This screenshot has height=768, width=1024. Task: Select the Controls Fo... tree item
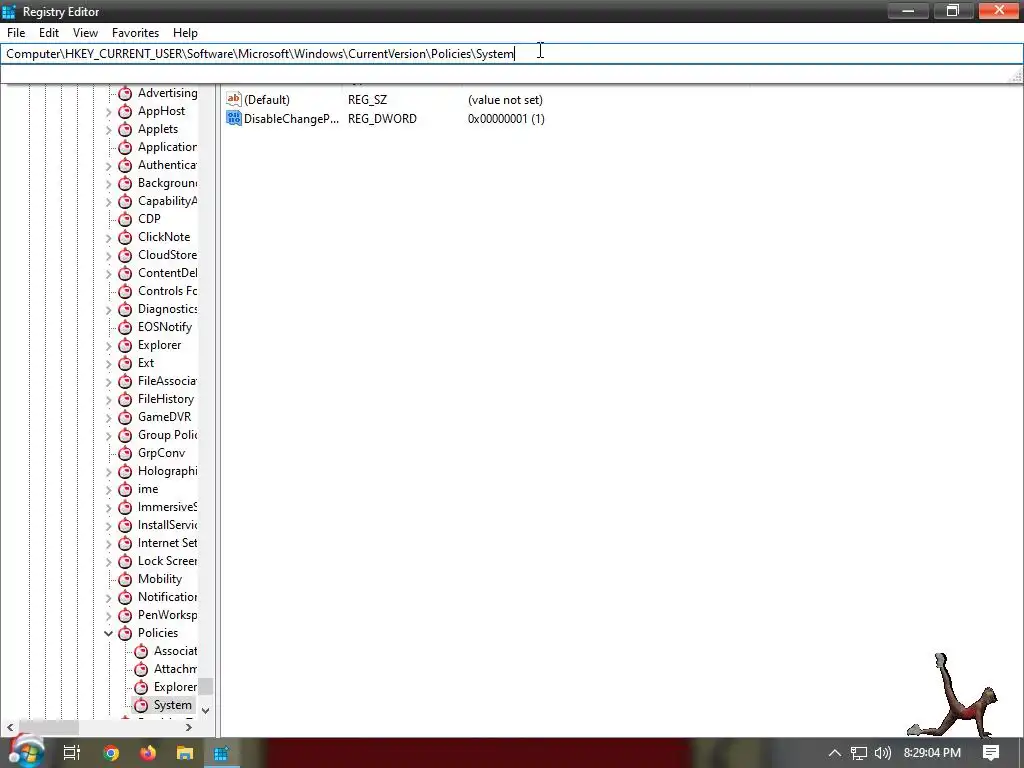click(x=167, y=291)
